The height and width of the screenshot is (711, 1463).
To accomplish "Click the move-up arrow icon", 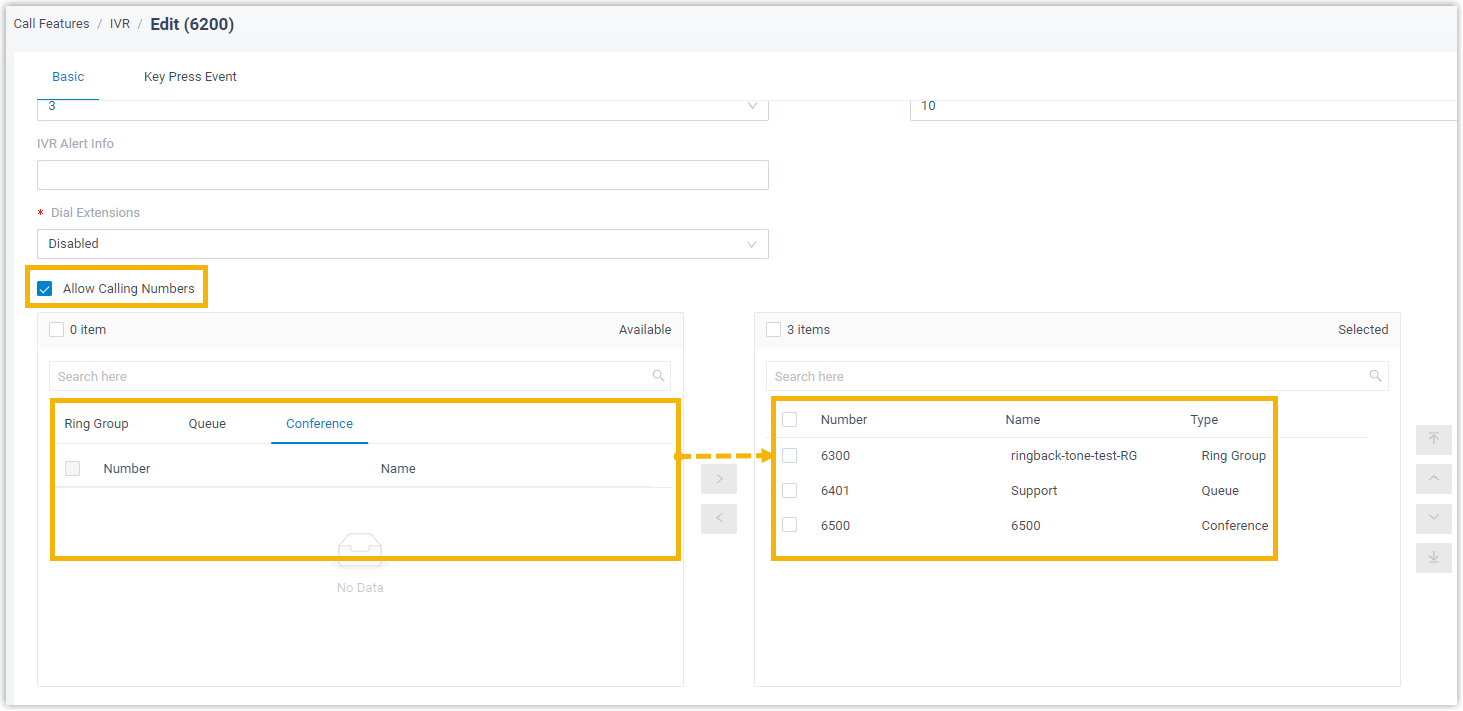I will 1433,479.
